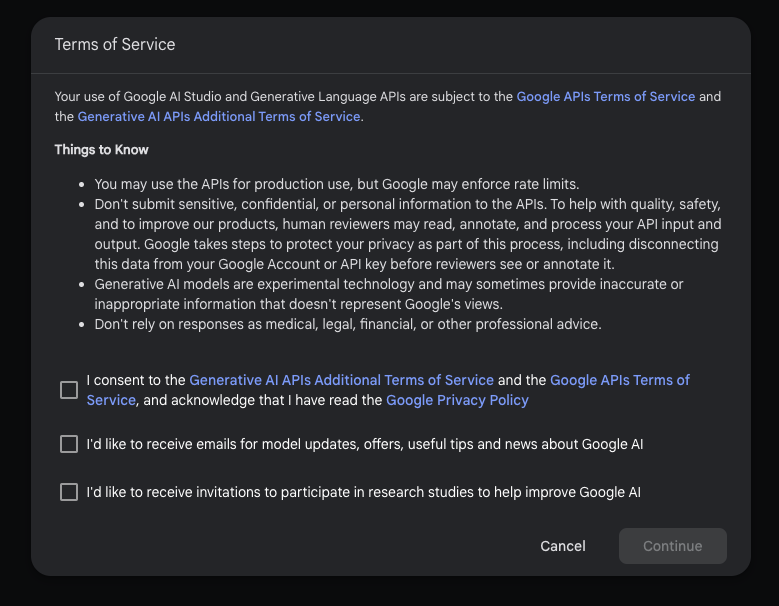Open Google APIs Terms link in consent statement
Viewport: 779px width, 606px height.
tap(619, 380)
